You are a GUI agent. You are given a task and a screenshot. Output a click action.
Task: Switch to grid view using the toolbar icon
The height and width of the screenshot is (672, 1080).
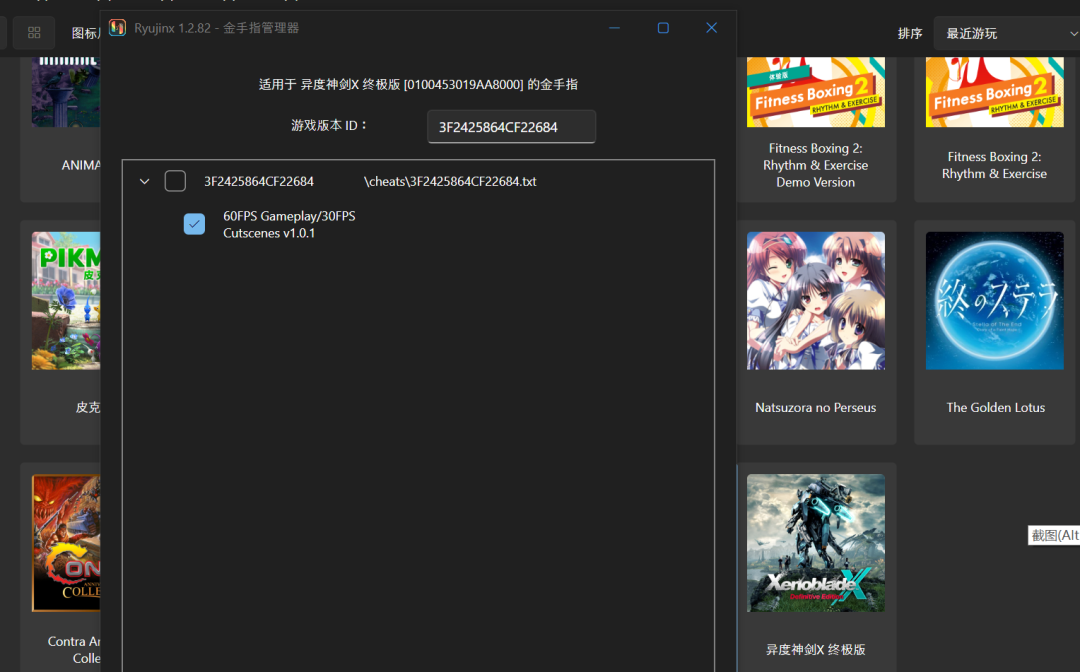pos(34,33)
